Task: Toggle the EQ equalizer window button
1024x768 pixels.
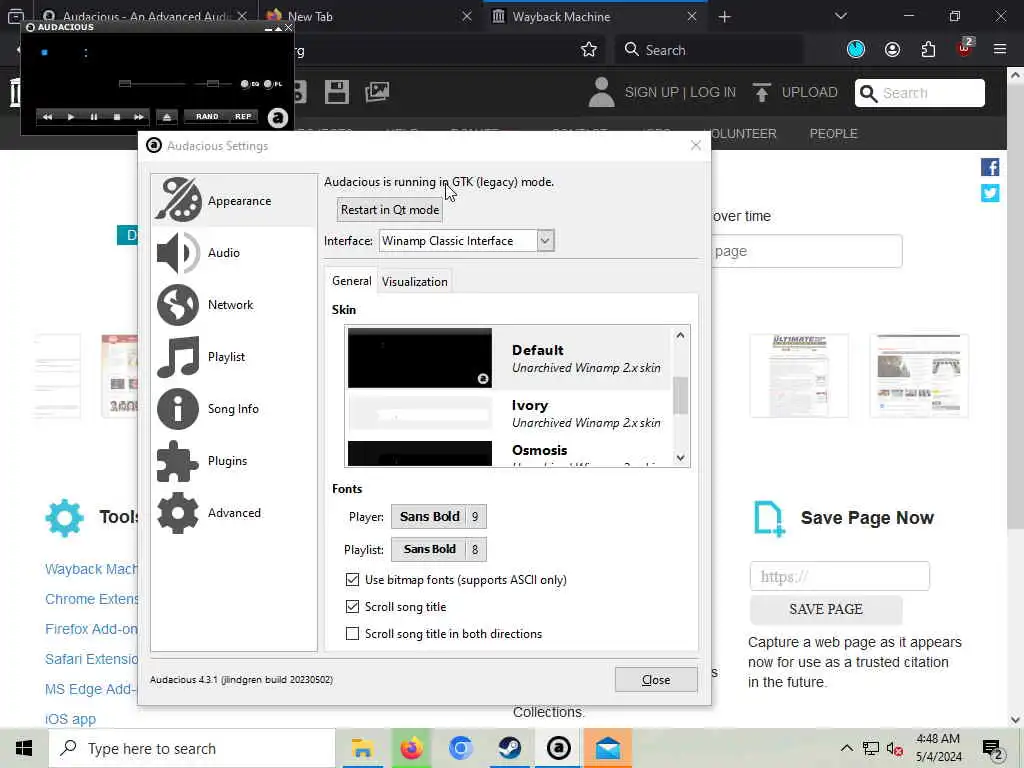Action: pos(249,84)
